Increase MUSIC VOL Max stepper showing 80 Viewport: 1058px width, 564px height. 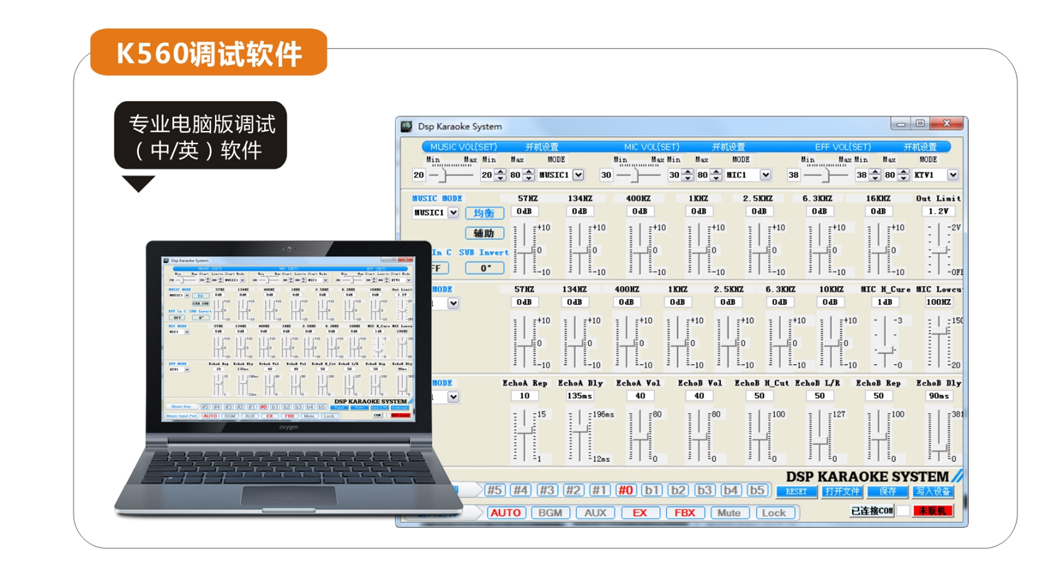(x=529, y=172)
